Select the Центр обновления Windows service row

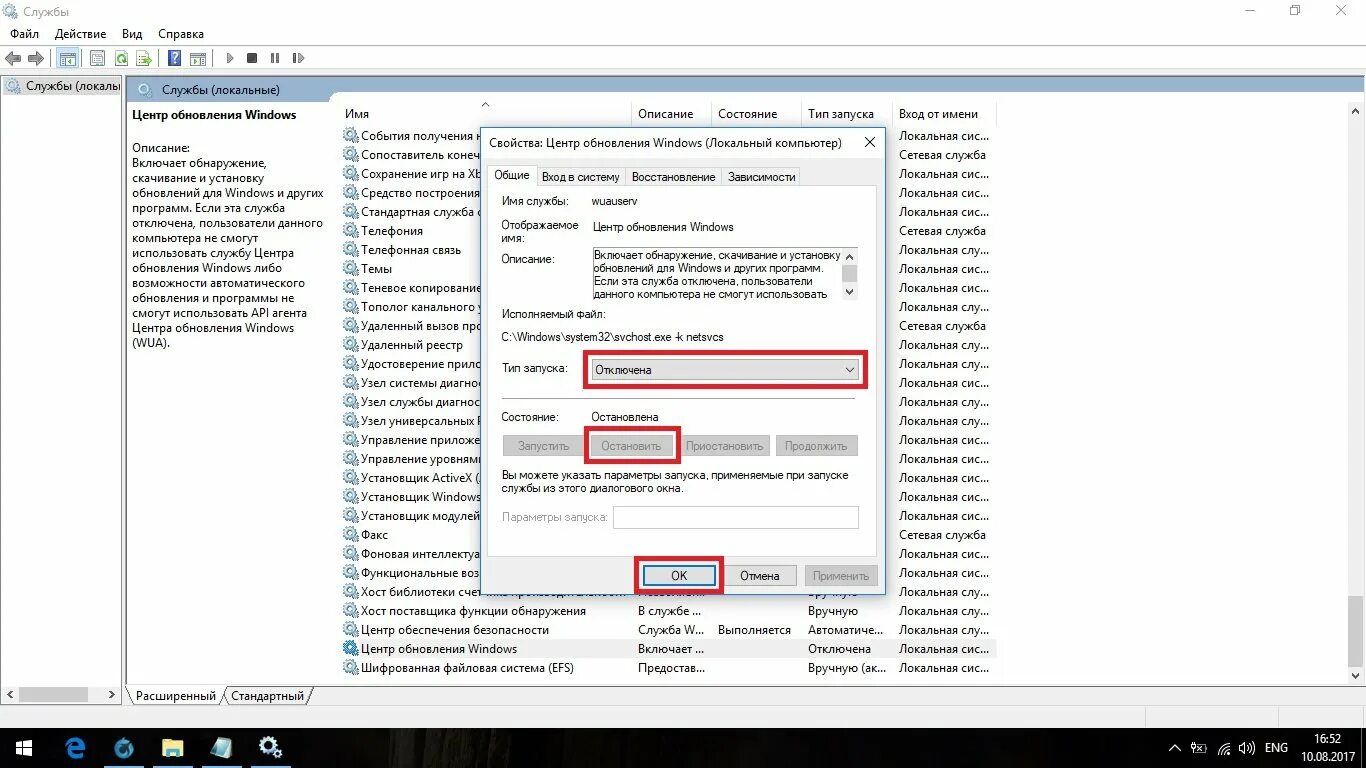pos(668,649)
